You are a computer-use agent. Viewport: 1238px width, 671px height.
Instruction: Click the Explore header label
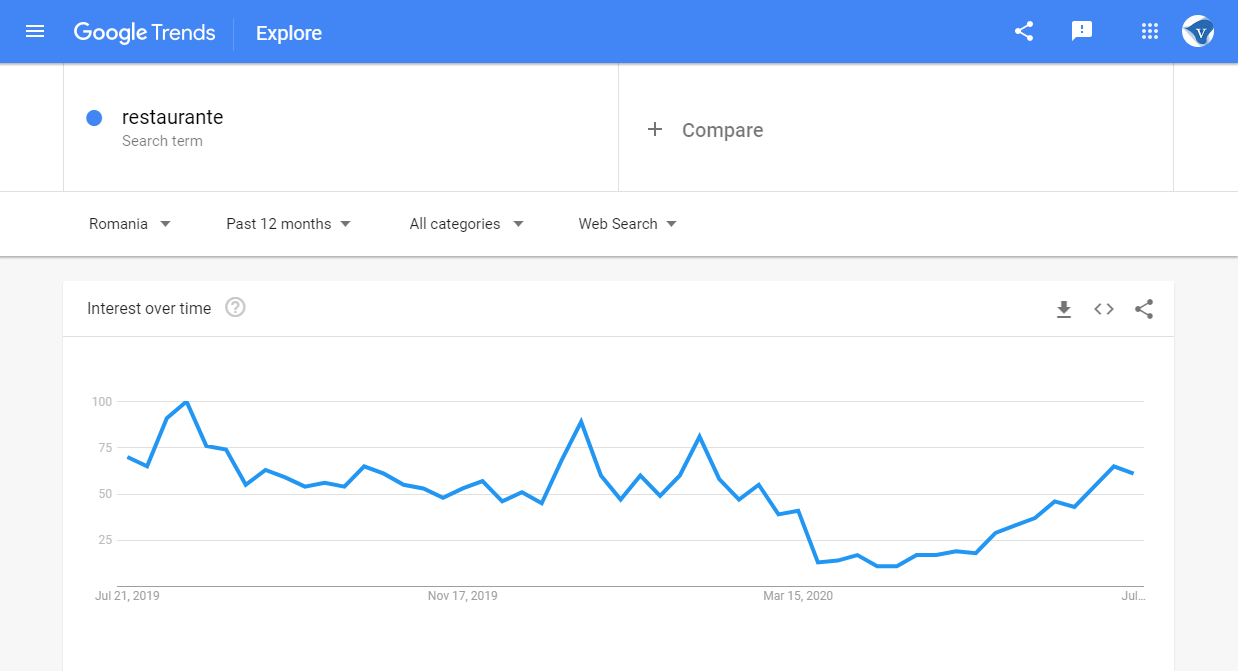[289, 33]
